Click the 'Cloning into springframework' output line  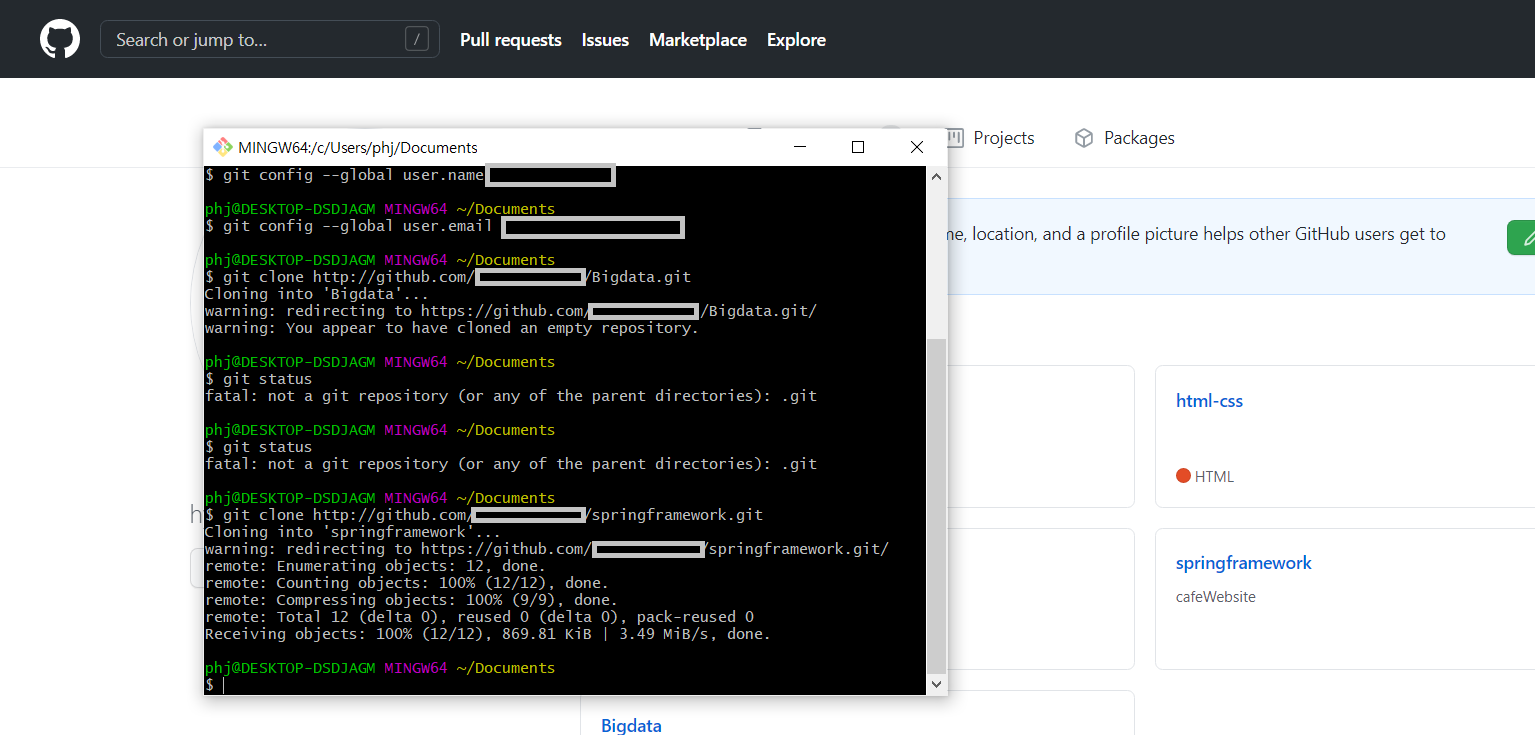coord(352,532)
